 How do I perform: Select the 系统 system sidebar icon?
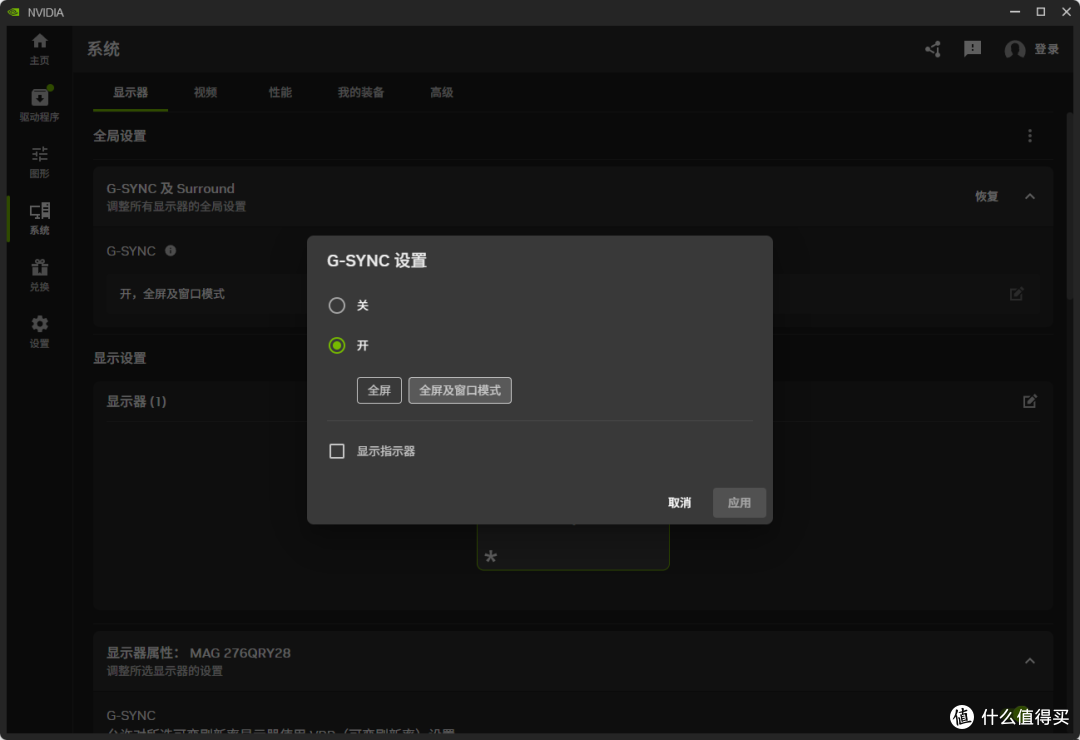coord(39,218)
